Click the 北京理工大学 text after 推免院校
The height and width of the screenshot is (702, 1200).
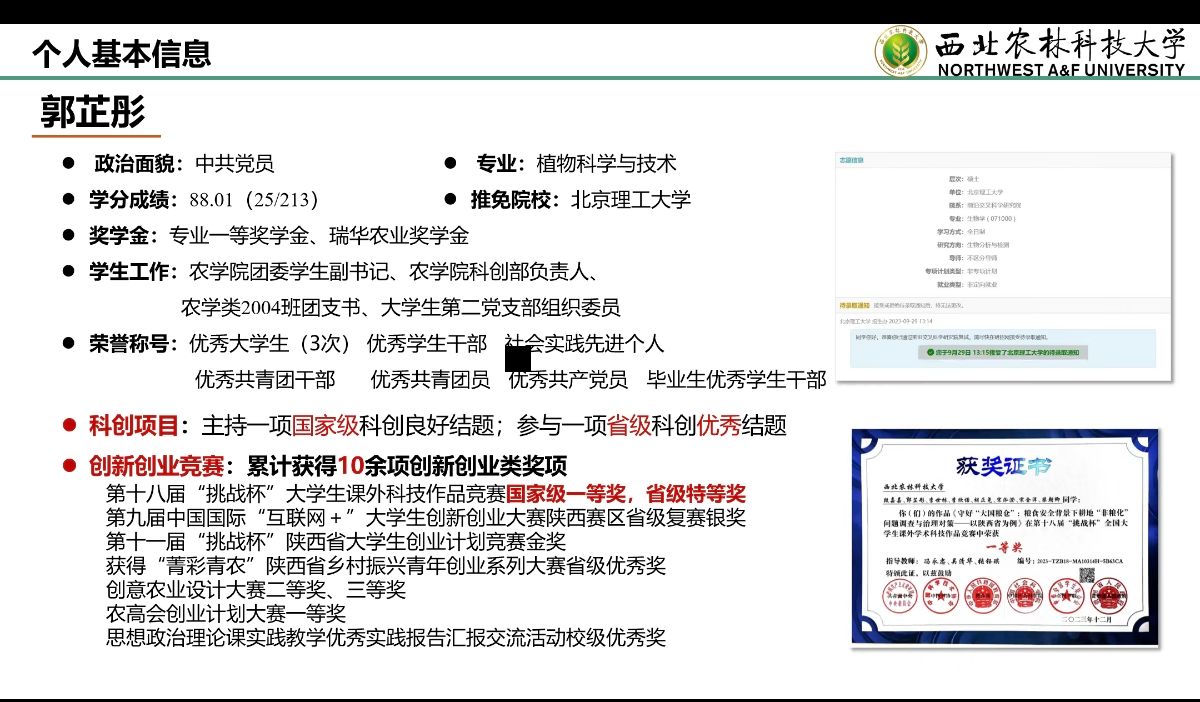point(631,199)
